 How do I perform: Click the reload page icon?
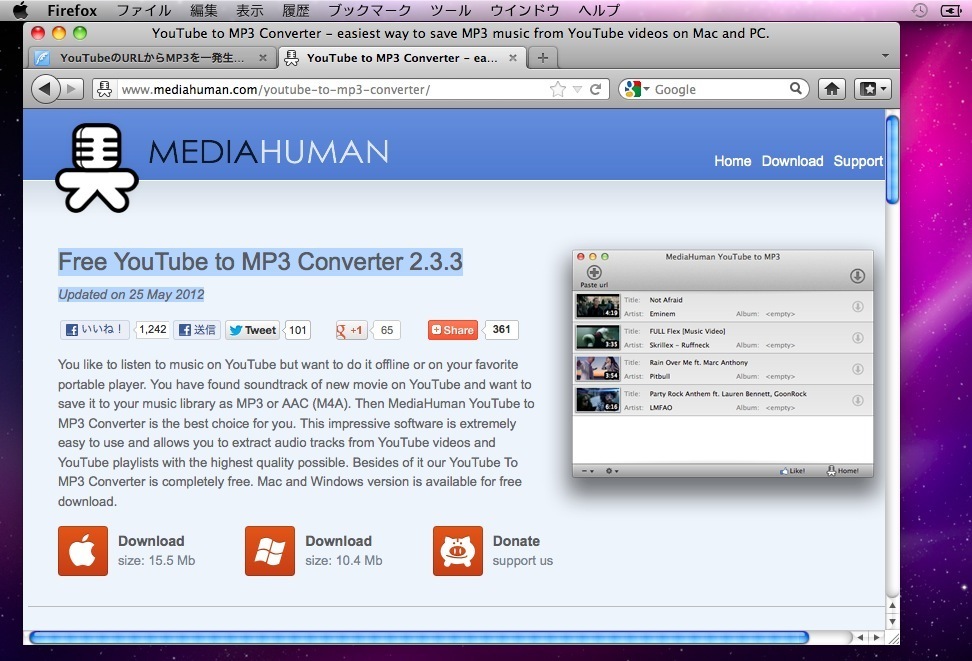596,89
